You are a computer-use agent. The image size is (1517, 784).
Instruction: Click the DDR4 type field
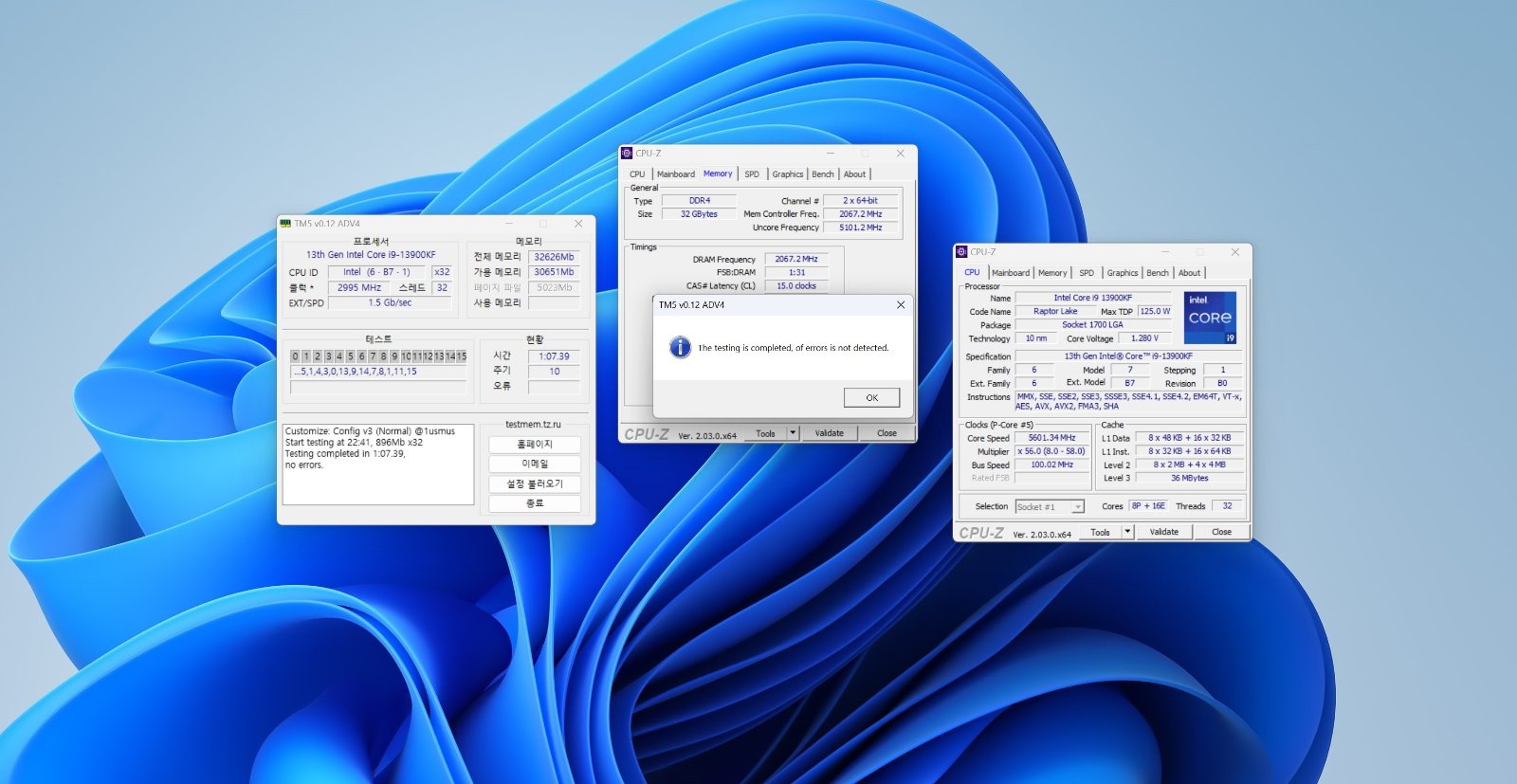coord(700,201)
